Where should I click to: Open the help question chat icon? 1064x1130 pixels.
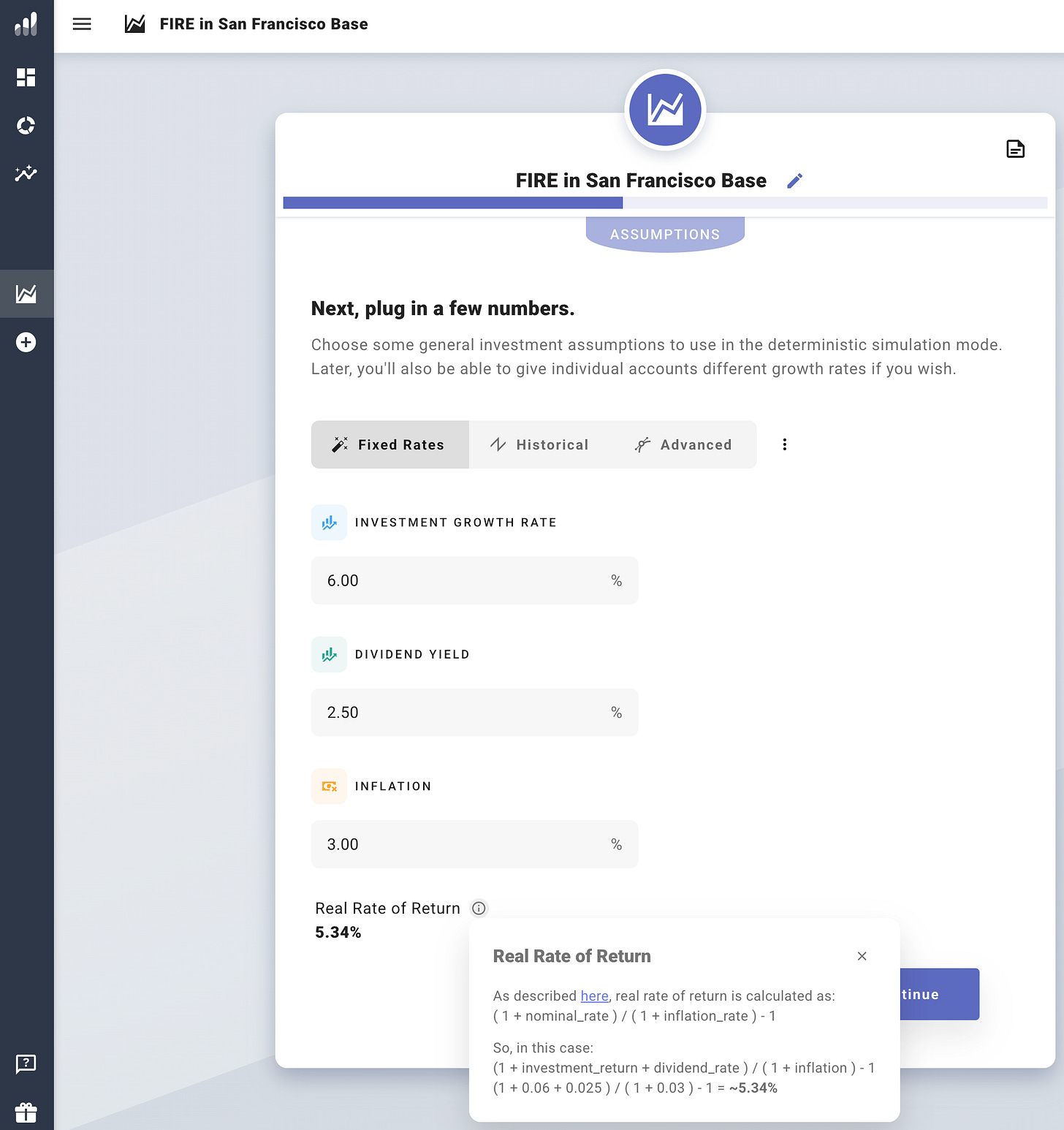26,1063
